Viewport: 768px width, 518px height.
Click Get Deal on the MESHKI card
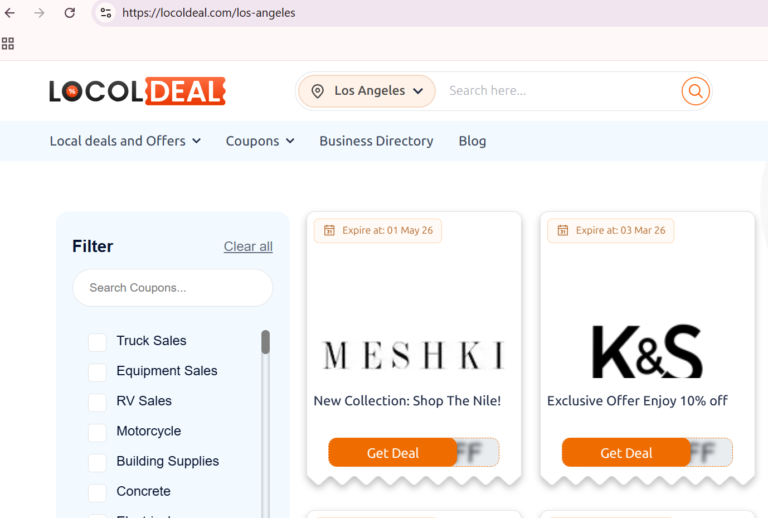[x=393, y=452]
